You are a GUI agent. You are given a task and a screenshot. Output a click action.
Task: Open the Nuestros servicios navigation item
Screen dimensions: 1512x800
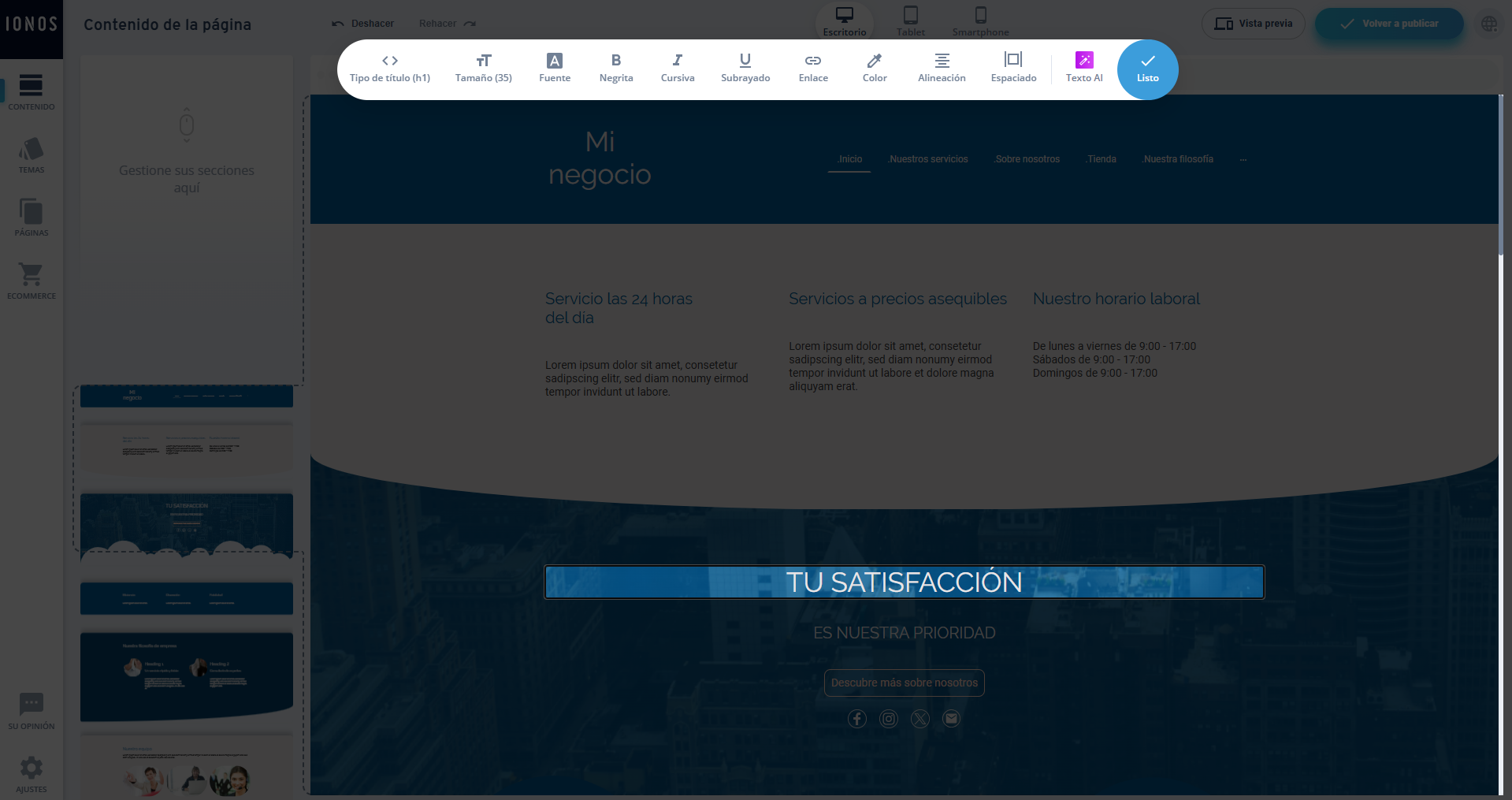928,158
